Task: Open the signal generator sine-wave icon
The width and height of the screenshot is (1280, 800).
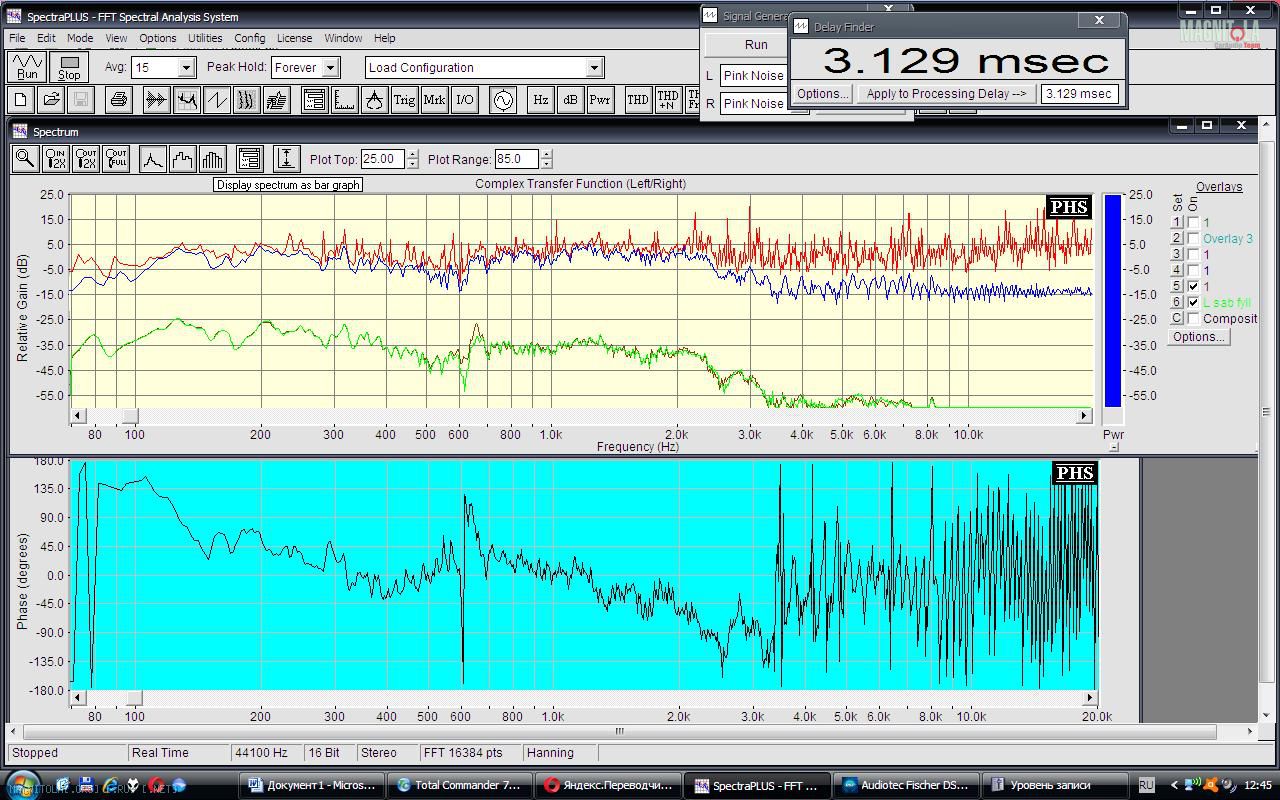Action: coord(502,100)
